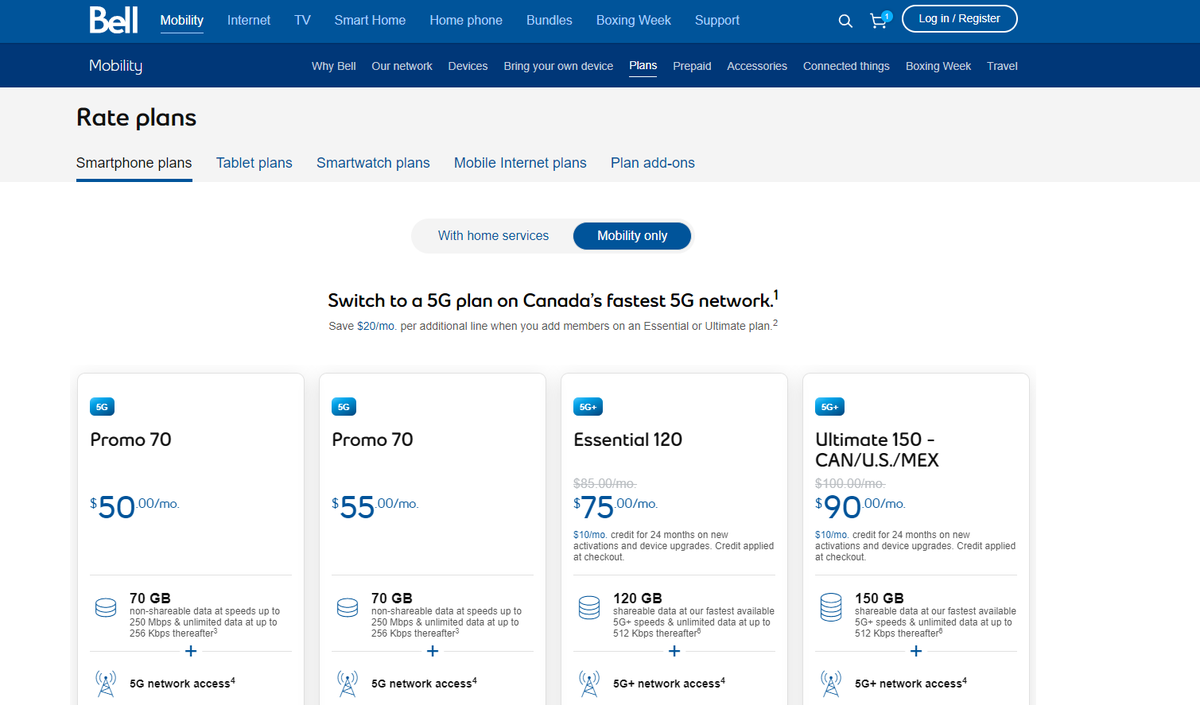Image resolution: width=1200 pixels, height=705 pixels.
Task: Open the Internet top menu
Action: (249, 20)
